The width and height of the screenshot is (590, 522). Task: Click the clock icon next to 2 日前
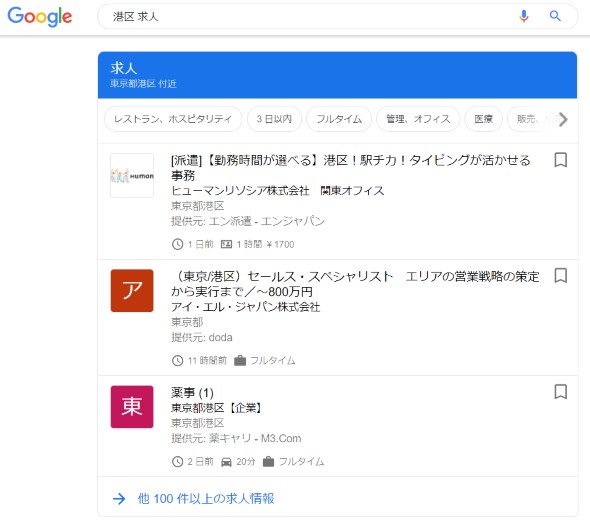(x=178, y=461)
